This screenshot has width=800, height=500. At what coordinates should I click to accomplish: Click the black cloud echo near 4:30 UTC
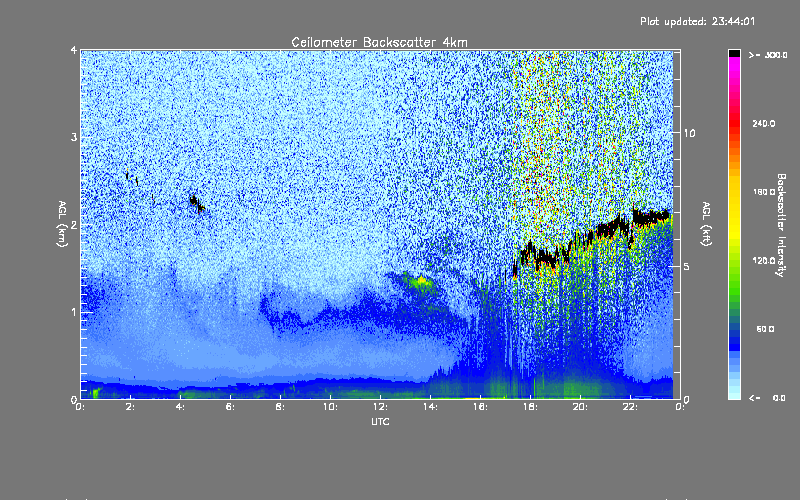tap(196, 203)
